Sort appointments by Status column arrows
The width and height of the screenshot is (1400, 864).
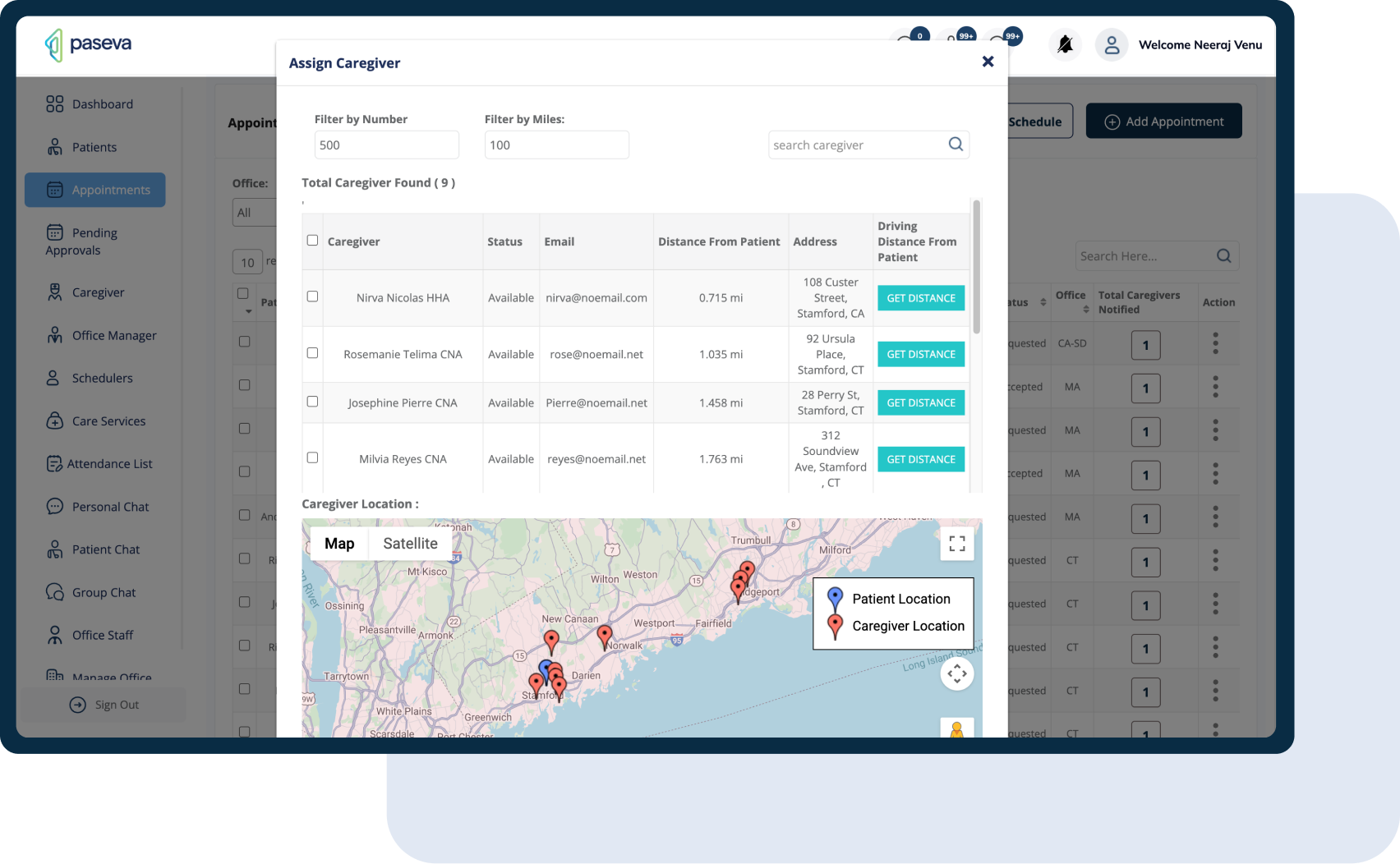[1043, 302]
